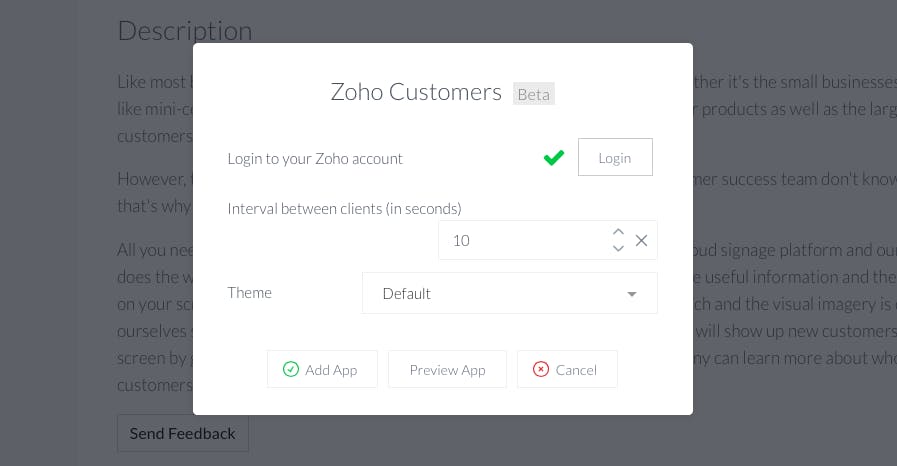
Task: Click the green circle check icon on Add App
Action: [x=291, y=369]
